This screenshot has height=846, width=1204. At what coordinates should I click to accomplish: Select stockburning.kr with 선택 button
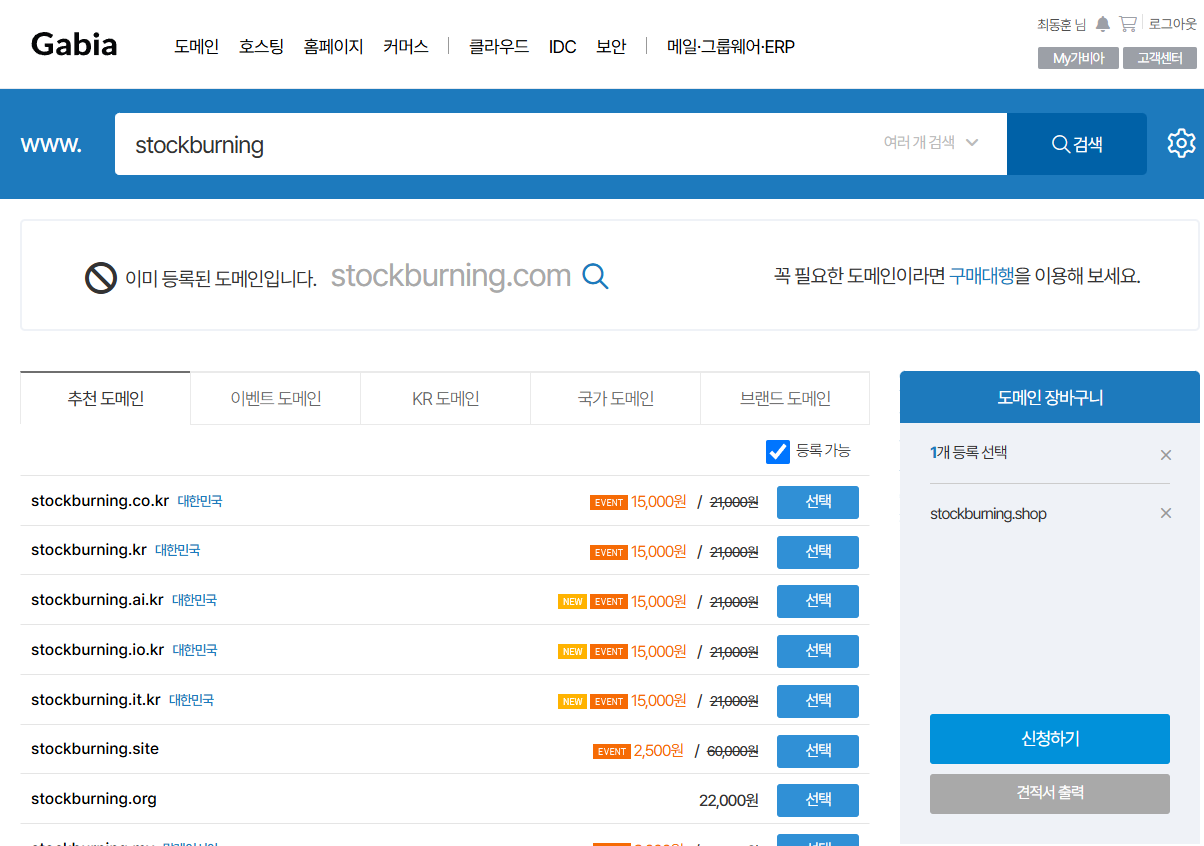pyautogui.click(x=818, y=552)
